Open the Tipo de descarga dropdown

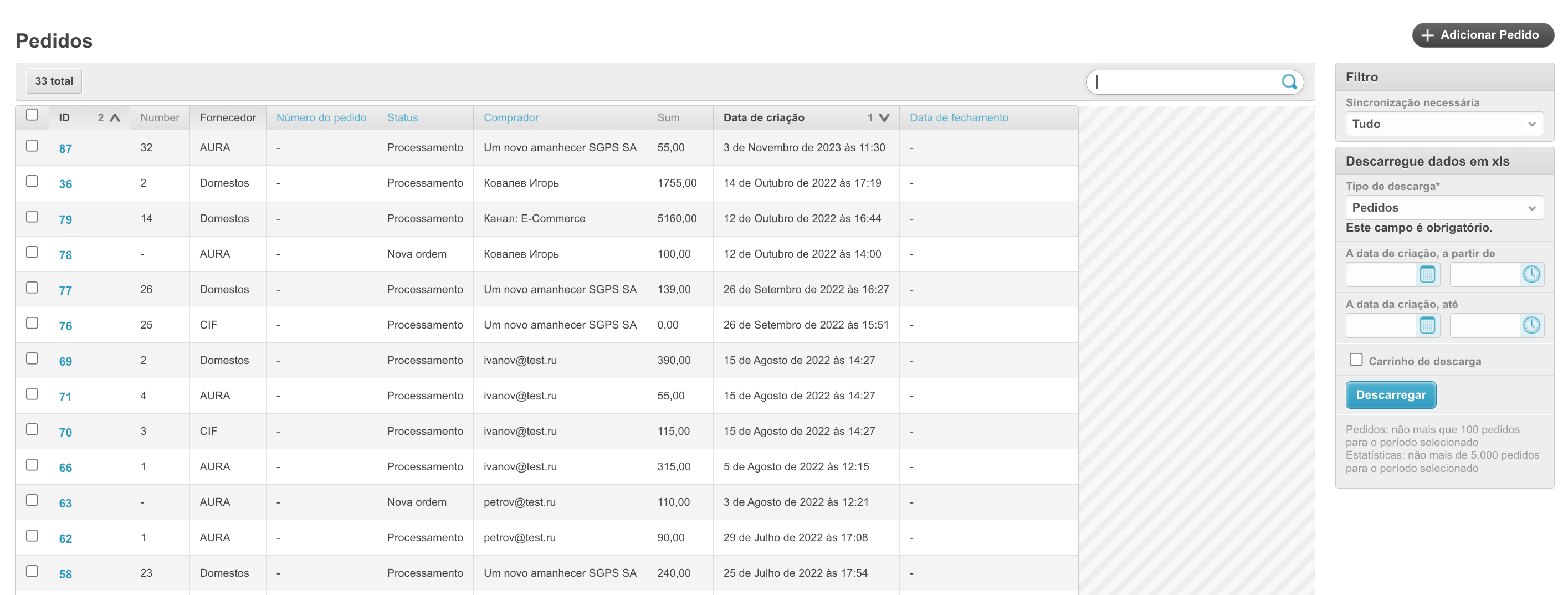(1444, 208)
